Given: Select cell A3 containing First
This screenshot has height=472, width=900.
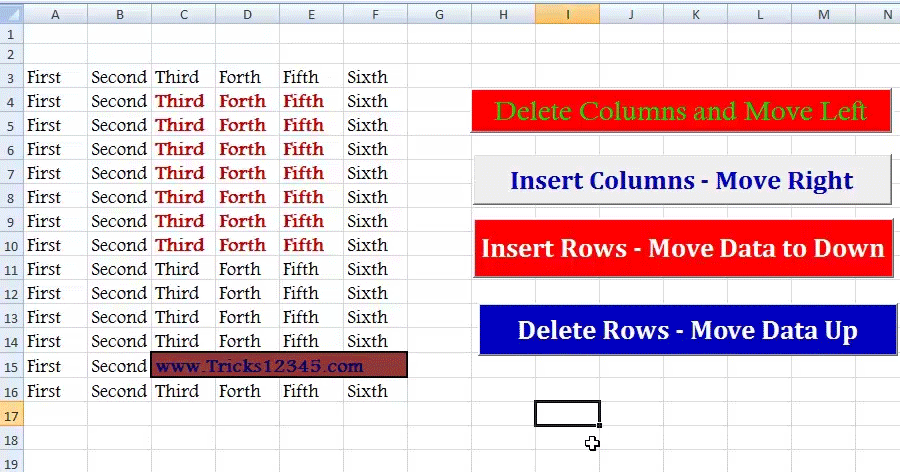Looking at the screenshot, I should [x=56, y=77].
